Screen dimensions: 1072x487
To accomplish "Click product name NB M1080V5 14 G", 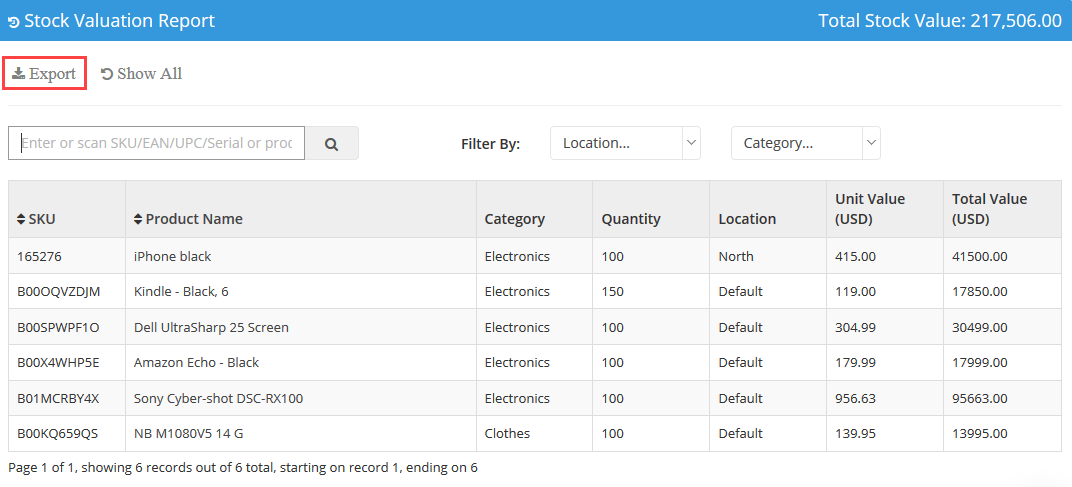I will tap(189, 434).
